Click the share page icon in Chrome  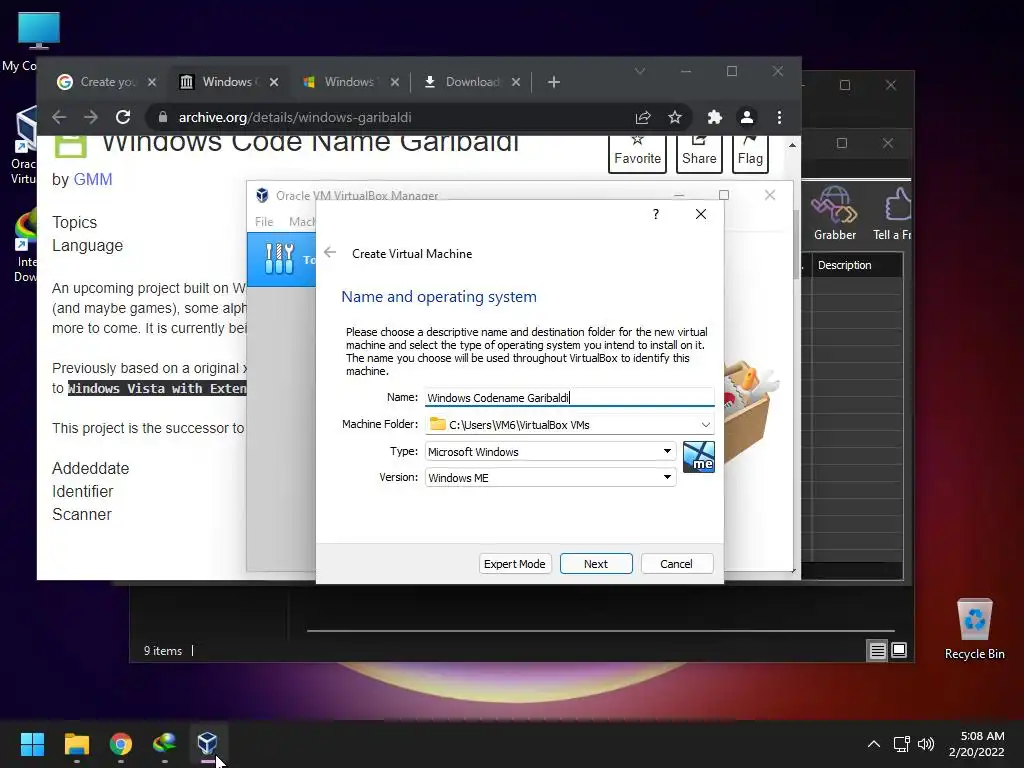643,118
